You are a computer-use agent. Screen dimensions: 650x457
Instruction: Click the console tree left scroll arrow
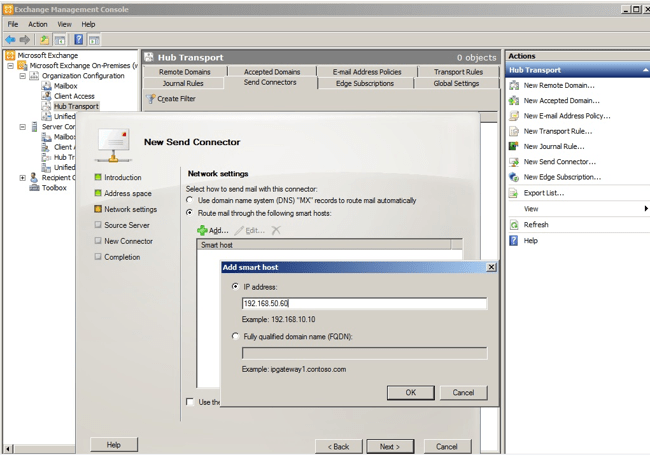coord(8,448)
